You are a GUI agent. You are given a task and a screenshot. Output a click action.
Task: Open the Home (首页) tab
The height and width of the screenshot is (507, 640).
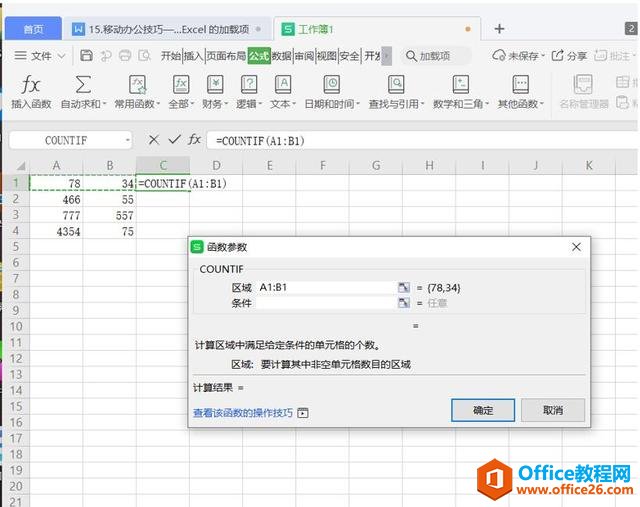(x=33, y=29)
